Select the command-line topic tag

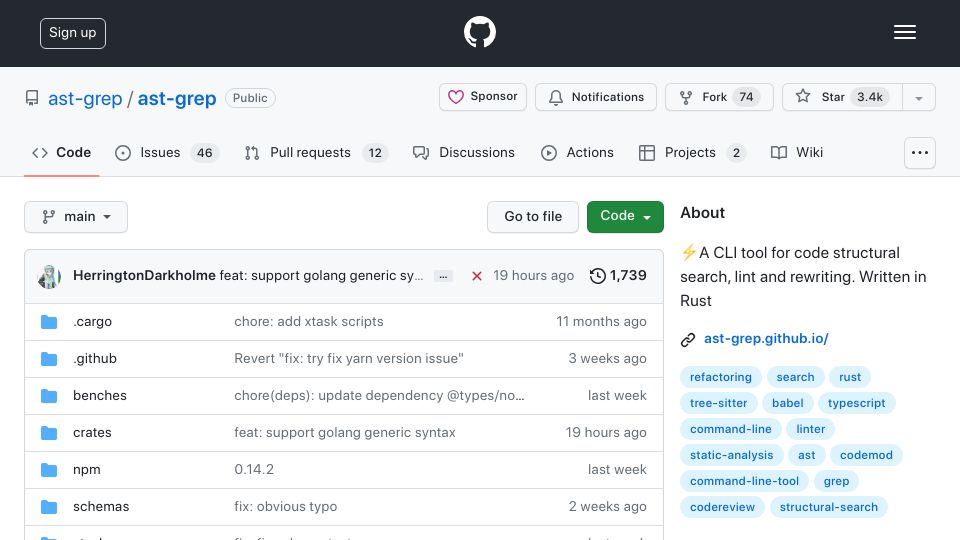(730, 429)
